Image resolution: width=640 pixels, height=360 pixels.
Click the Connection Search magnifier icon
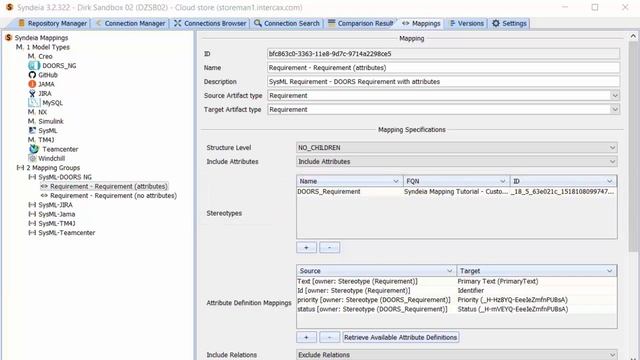point(258,23)
